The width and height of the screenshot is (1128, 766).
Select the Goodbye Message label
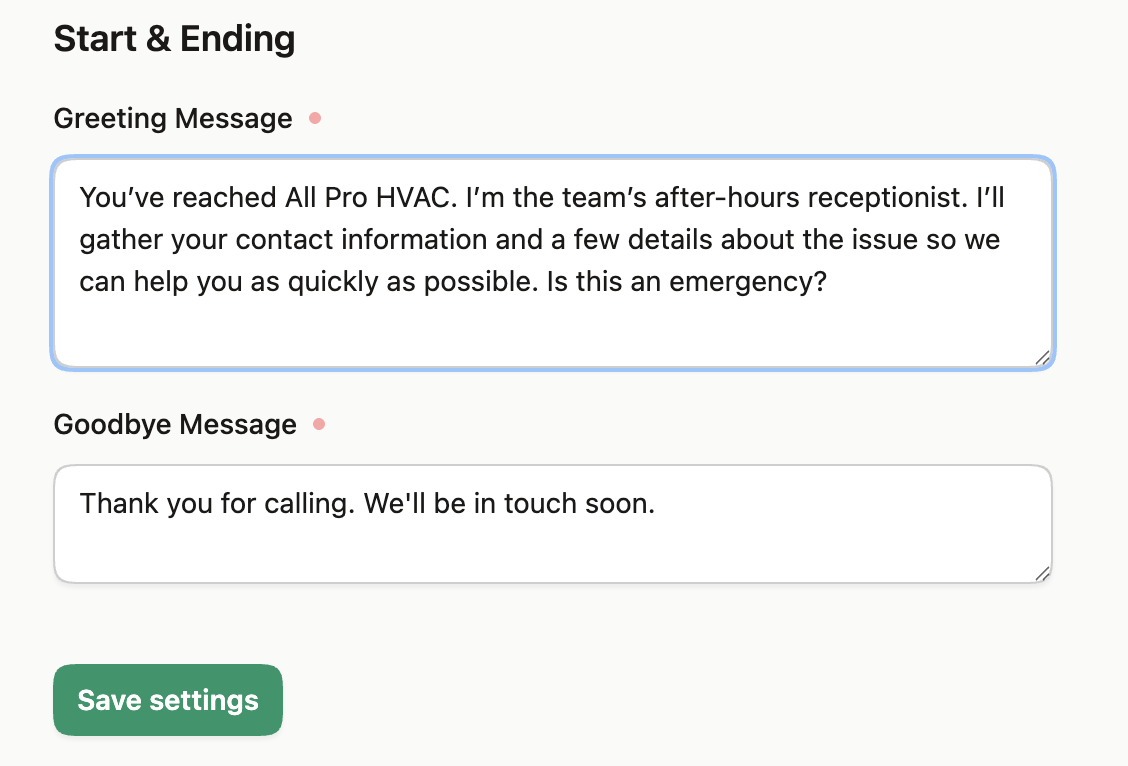click(175, 424)
